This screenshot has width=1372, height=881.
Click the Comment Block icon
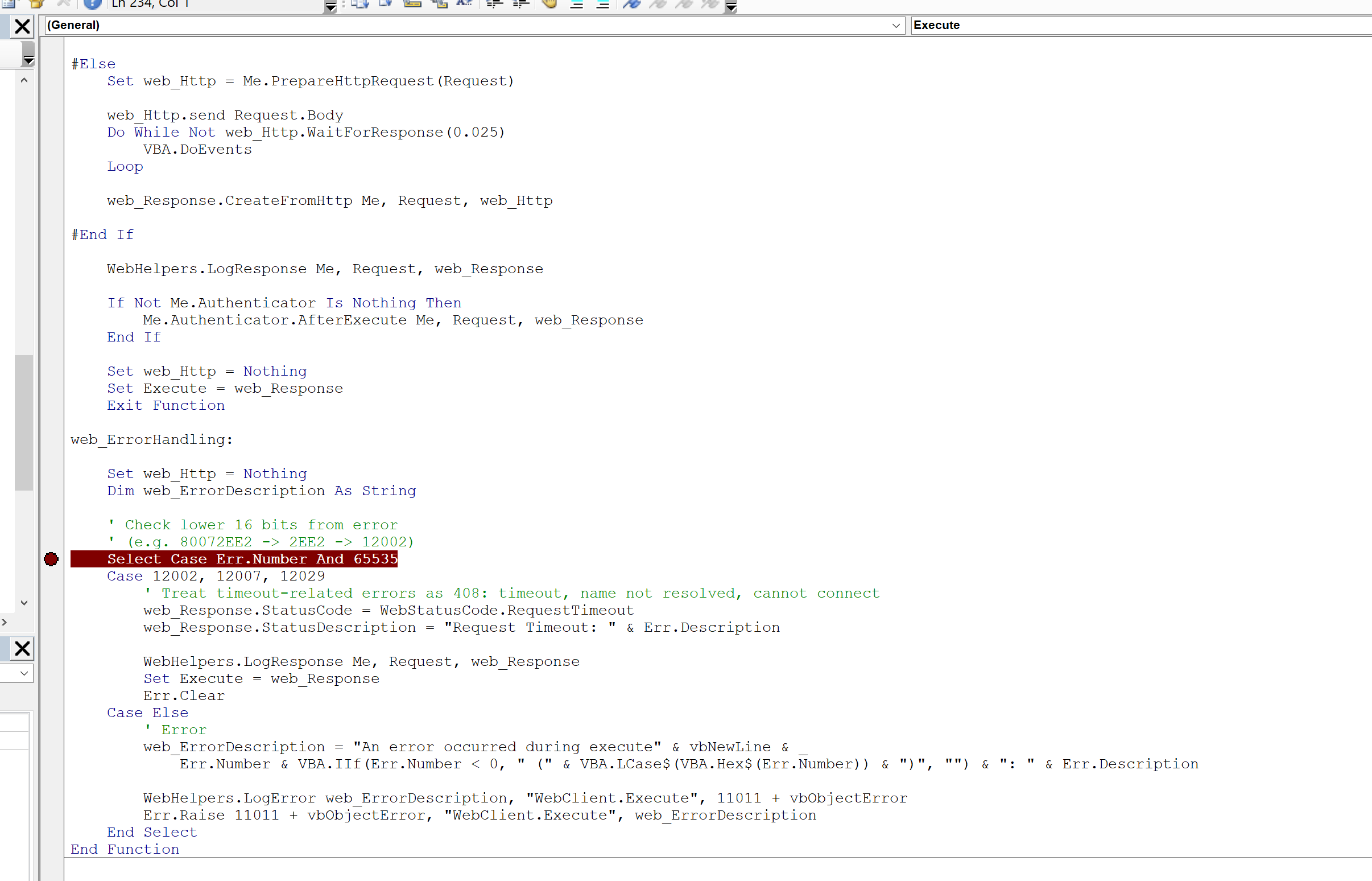[575, 5]
